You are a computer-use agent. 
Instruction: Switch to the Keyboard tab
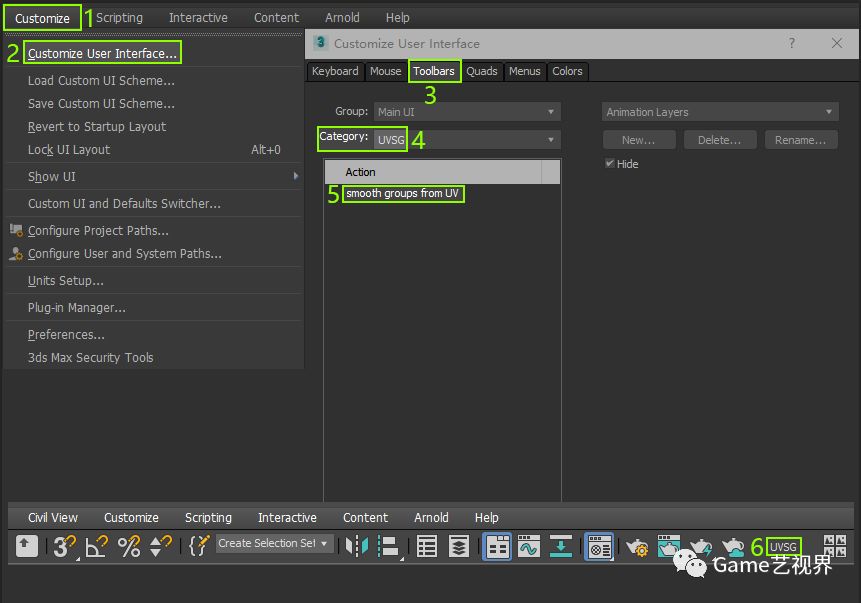click(x=335, y=71)
